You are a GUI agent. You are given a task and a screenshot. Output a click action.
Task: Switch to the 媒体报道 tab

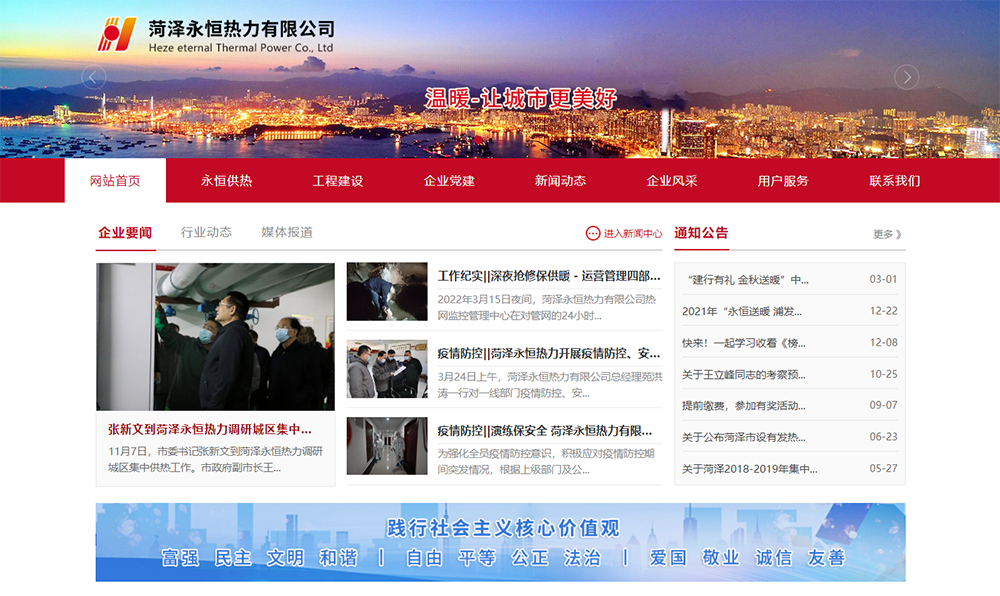(x=287, y=232)
